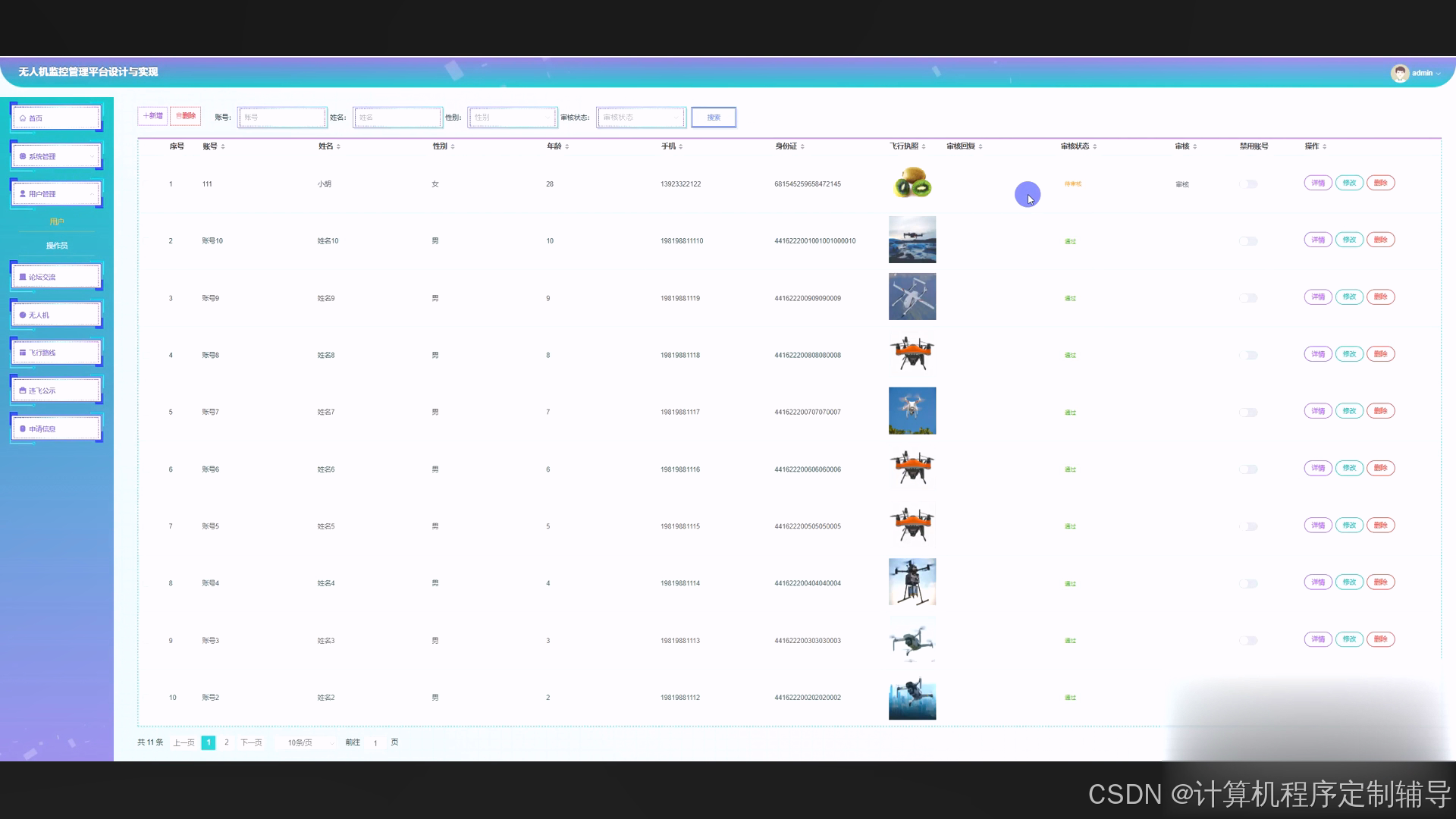Click the 搜索 search button
1456x819 pixels.
(713, 118)
